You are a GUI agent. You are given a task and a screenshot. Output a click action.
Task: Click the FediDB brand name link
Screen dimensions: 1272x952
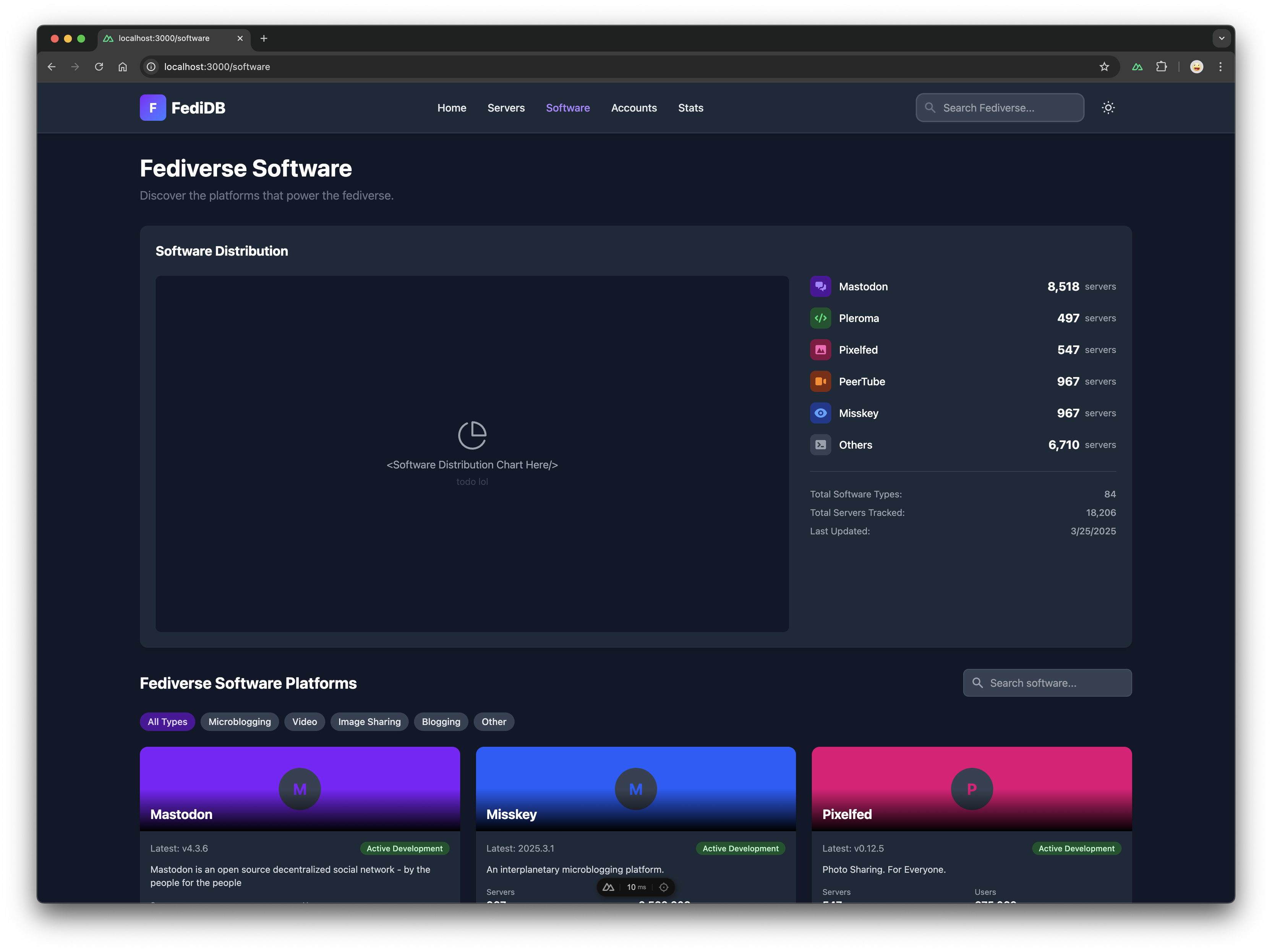pyautogui.click(x=198, y=107)
